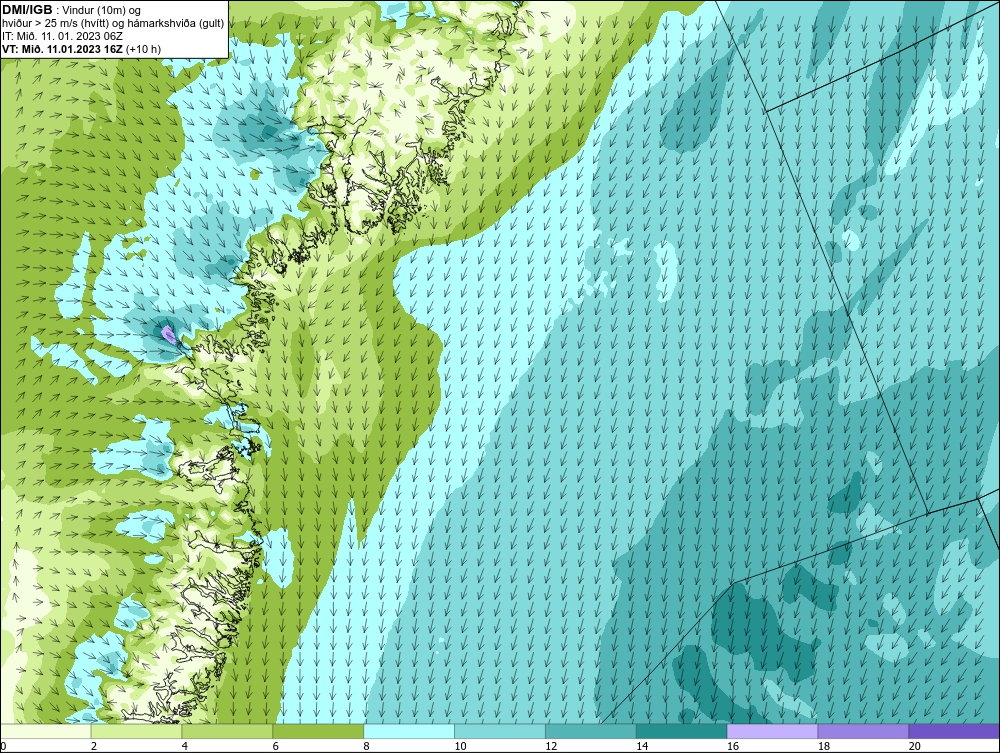1000x753 pixels.
Task: Click the legend label '10'
Action: [460, 746]
